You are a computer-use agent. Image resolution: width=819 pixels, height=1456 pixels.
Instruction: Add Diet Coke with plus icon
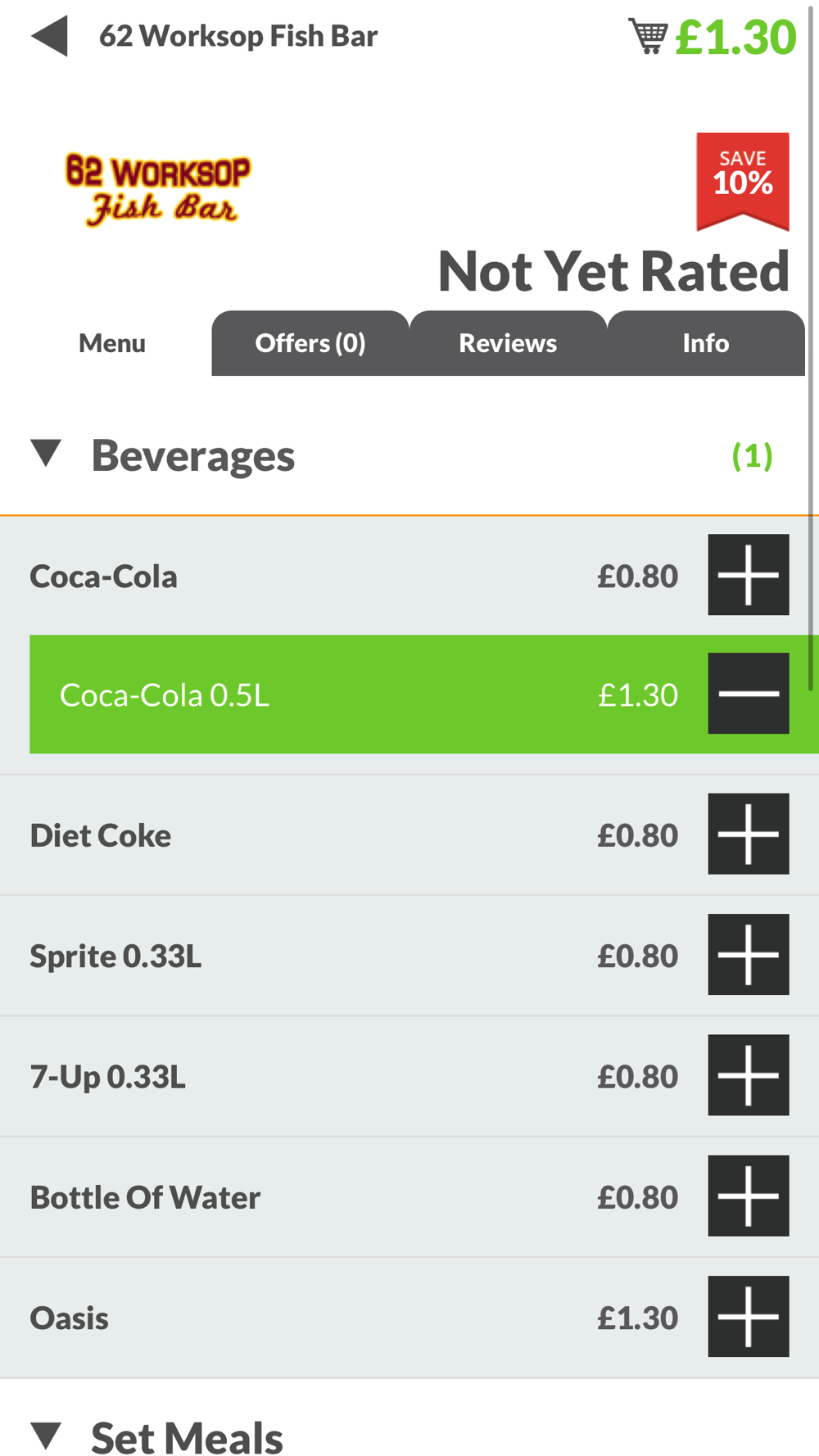click(749, 834)
